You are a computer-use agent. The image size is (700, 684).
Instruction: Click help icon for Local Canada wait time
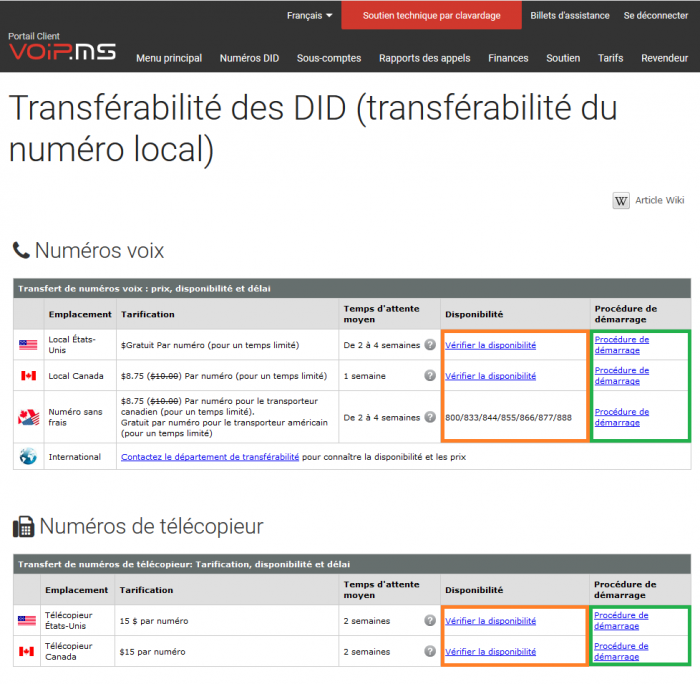pos(430,375)
